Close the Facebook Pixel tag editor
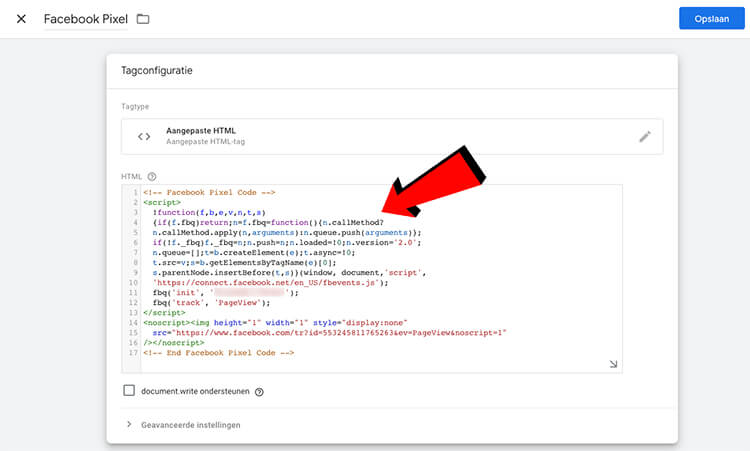The width and height of the screenshot is (750, 451). (x=21, y=19)
